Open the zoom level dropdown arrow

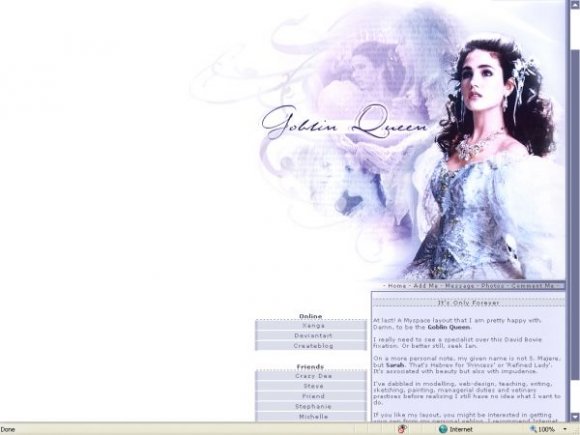565,429
